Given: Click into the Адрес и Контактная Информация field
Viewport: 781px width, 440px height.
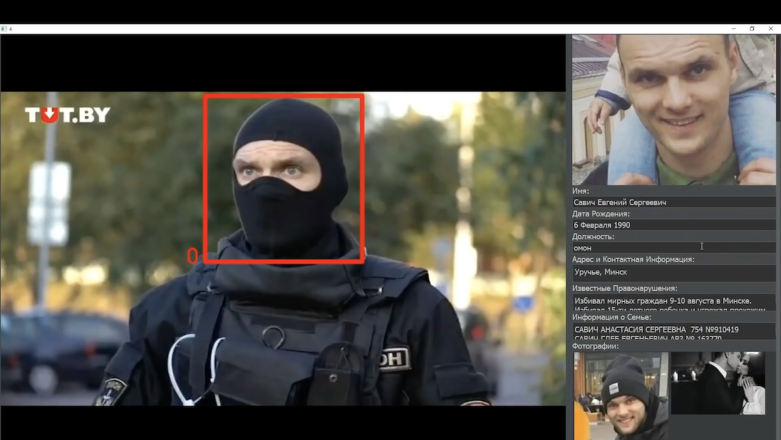Looking at the screenshot, I should pos(673,273).
